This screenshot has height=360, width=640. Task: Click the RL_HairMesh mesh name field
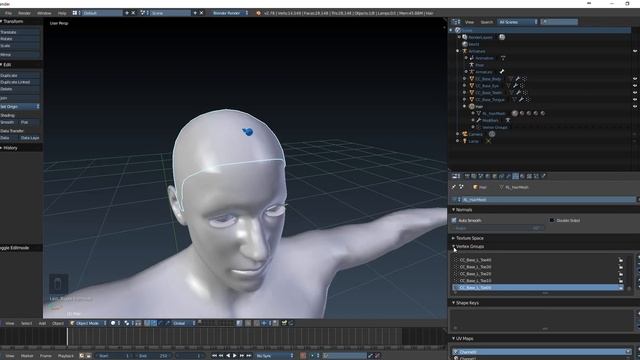549,200
